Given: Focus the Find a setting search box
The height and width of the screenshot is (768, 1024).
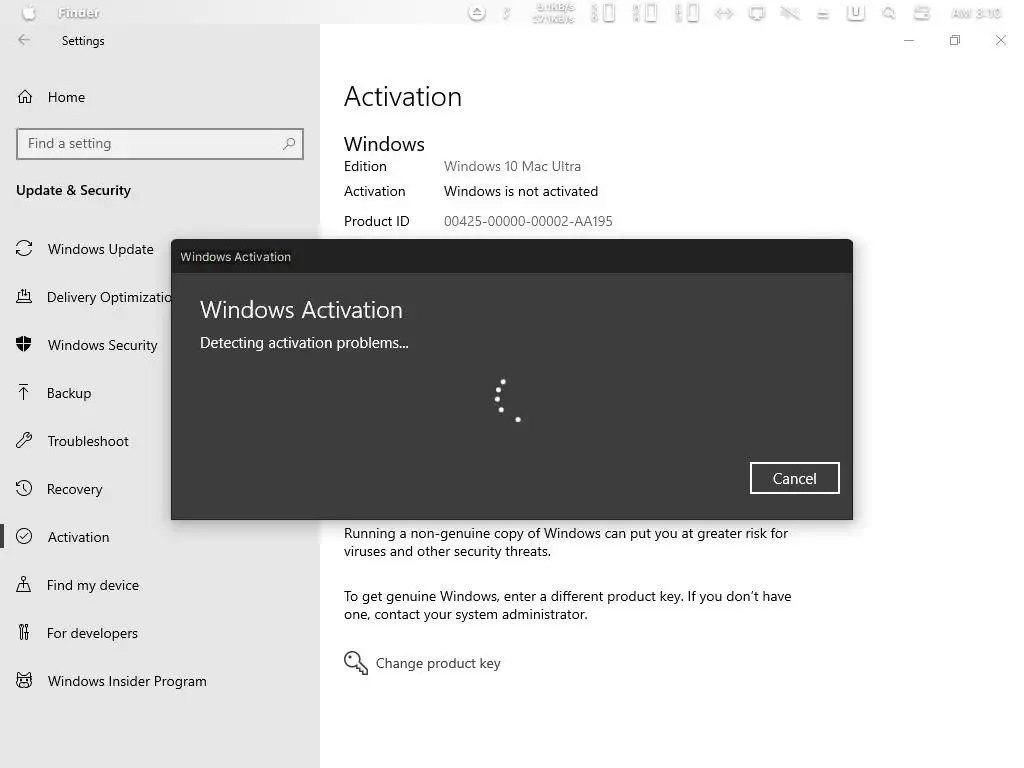Looking at the screenshot, I should click(x=160, y=144).
